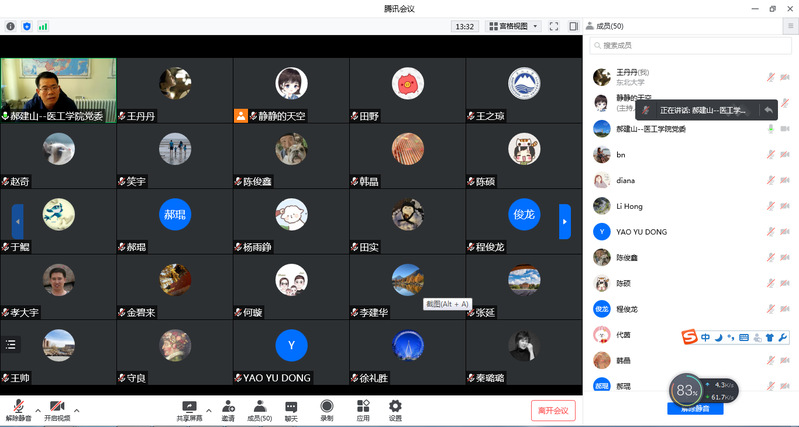The image size is (799, 427).
Task: Click the red 离开会议 button
Action: (552, 410)
